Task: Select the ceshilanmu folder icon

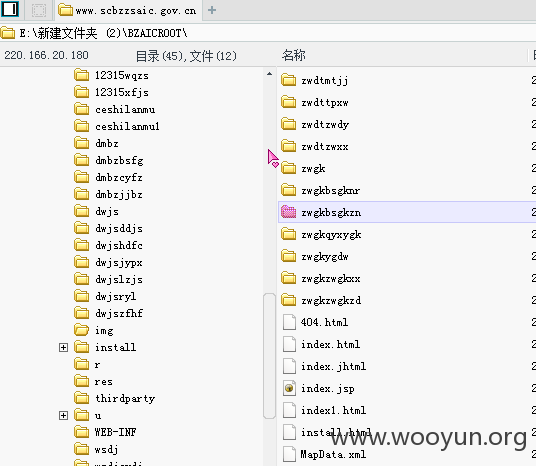Action: (x=82, y=109)
